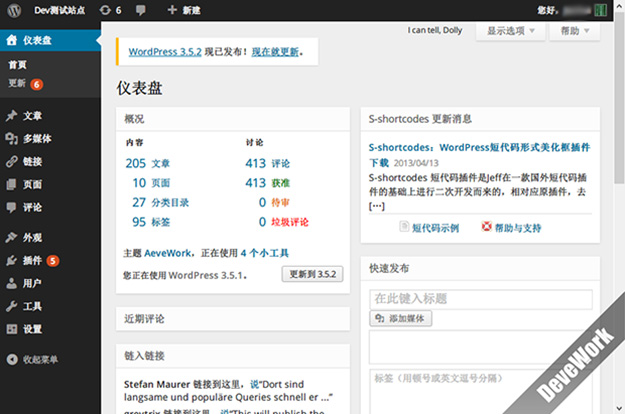Open the 0 待审 pending link
Viewport: 625px width, 414px height.
coord(274,202)
